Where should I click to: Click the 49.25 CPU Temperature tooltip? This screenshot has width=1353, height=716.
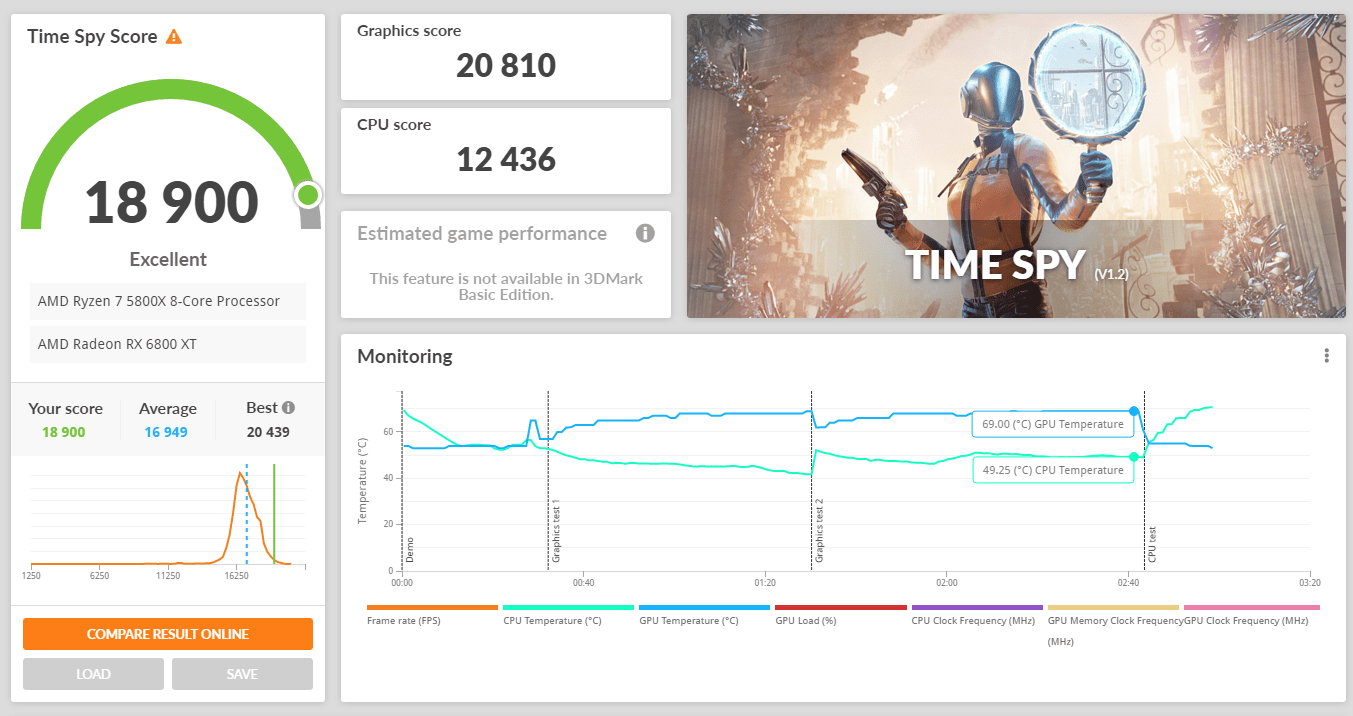click(1052, 470)
